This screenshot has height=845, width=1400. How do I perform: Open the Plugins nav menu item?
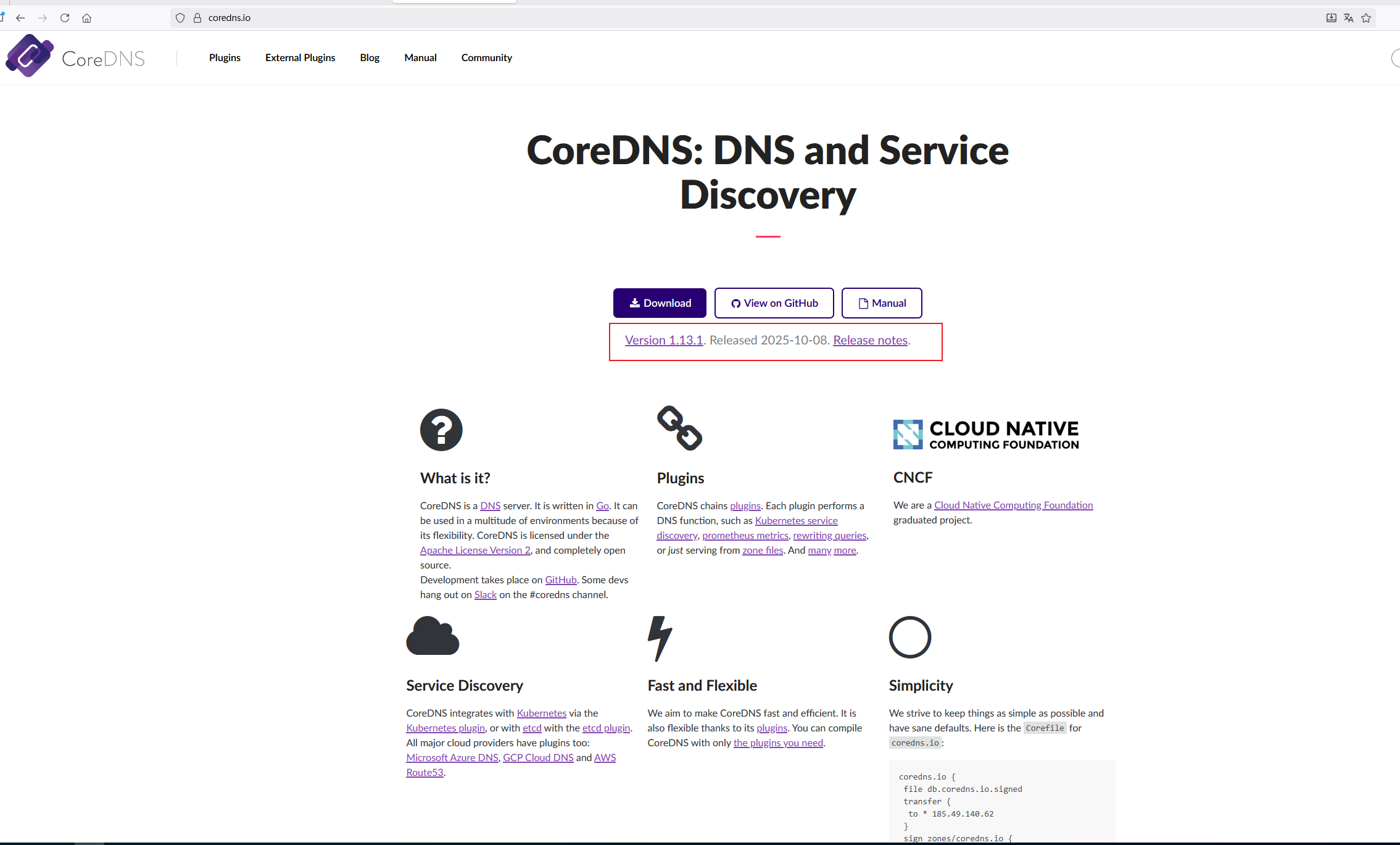[225, 57]
